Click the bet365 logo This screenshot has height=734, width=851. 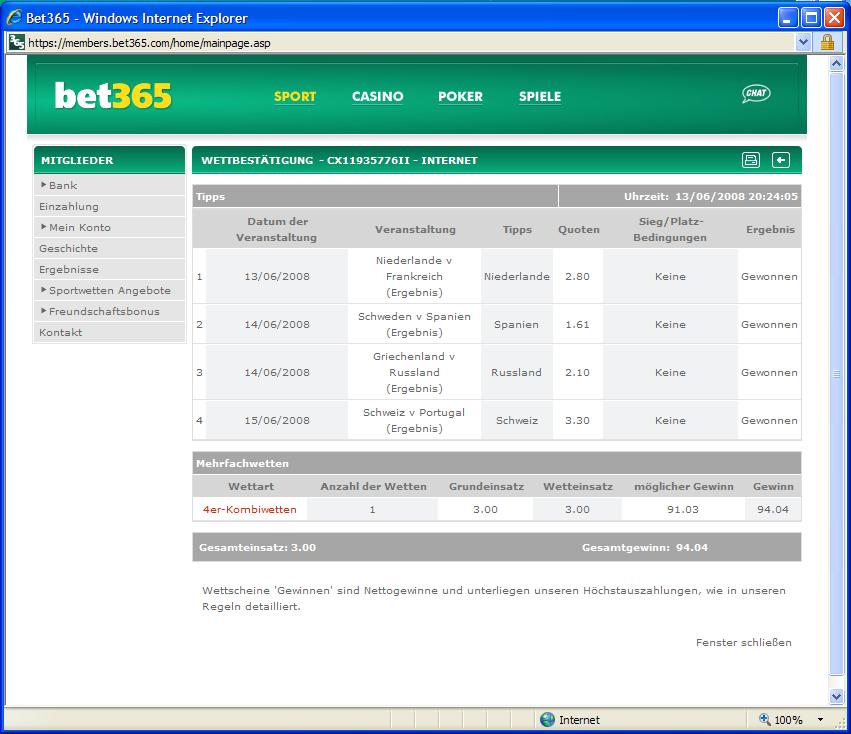click(x=113, y=96)
